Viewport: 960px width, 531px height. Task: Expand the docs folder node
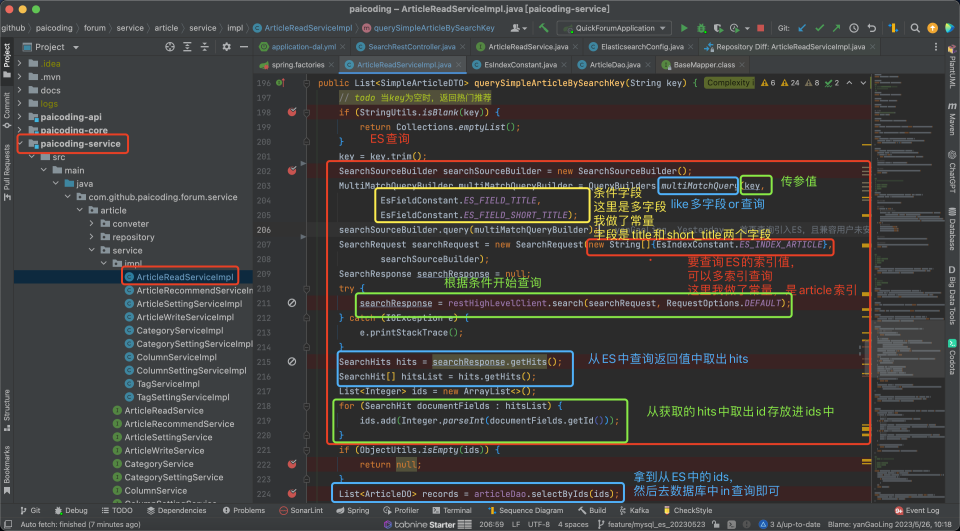(20, 91)
